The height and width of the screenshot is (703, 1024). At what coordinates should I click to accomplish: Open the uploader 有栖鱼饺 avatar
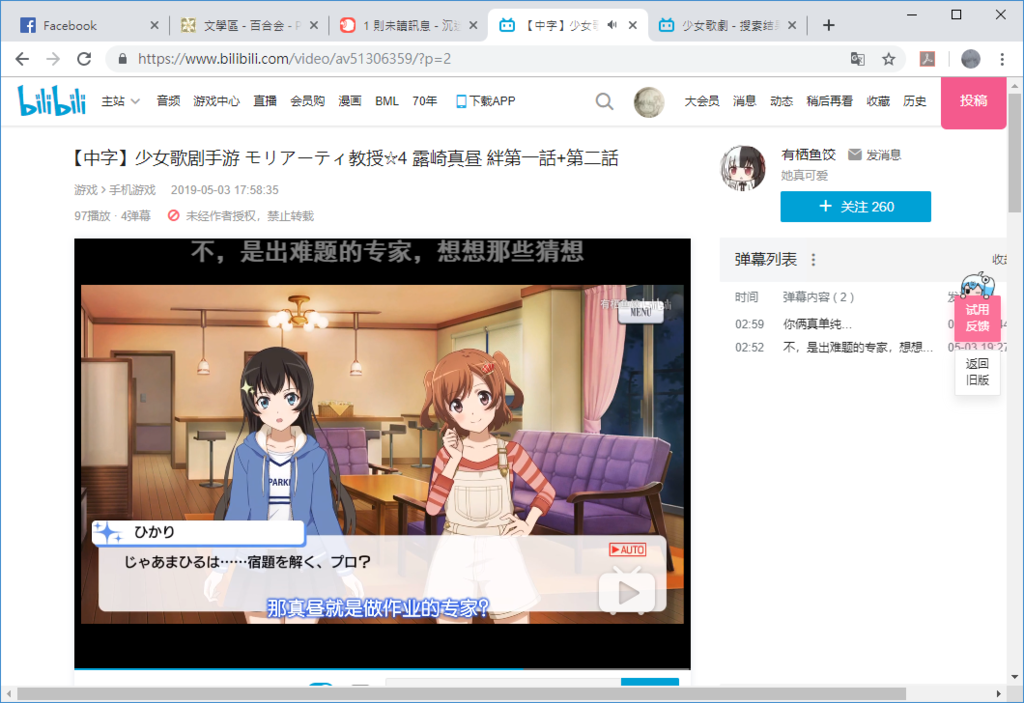(743, 167)
